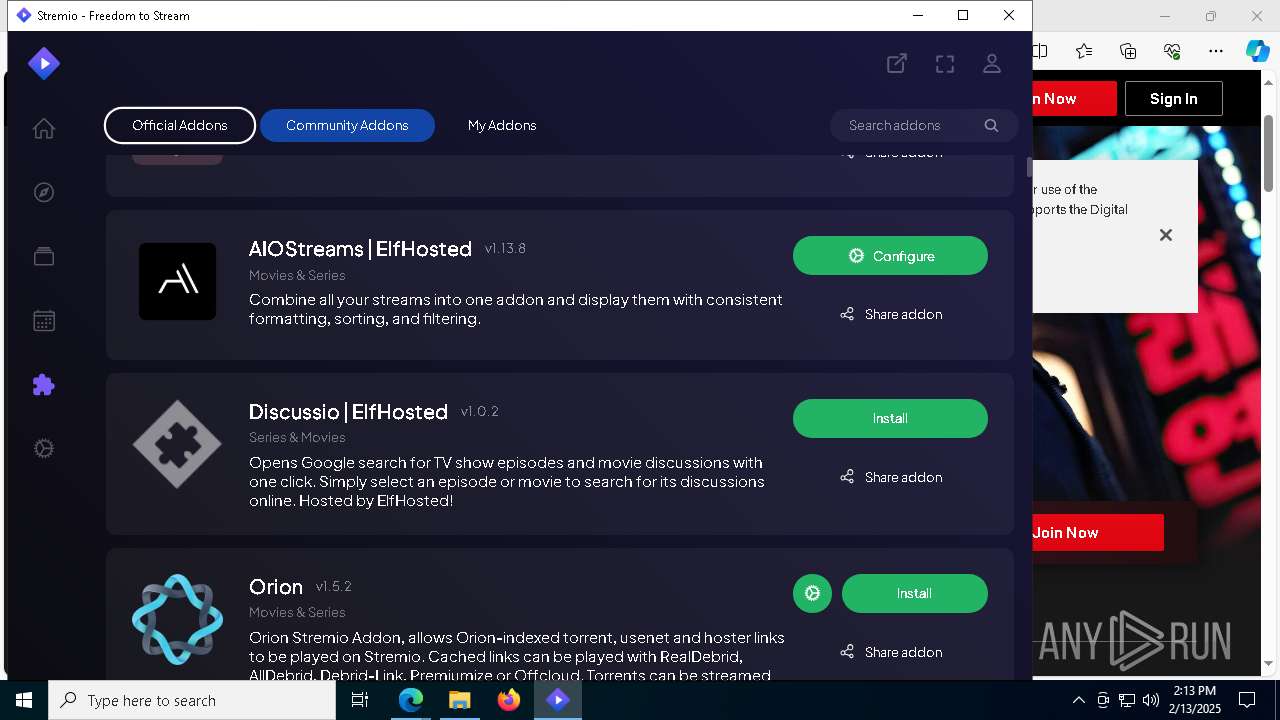Image resolution: width=1280 pixels, height=720 pixels.
Task: Open Task View on the taskbar
Action: point(360,700)
